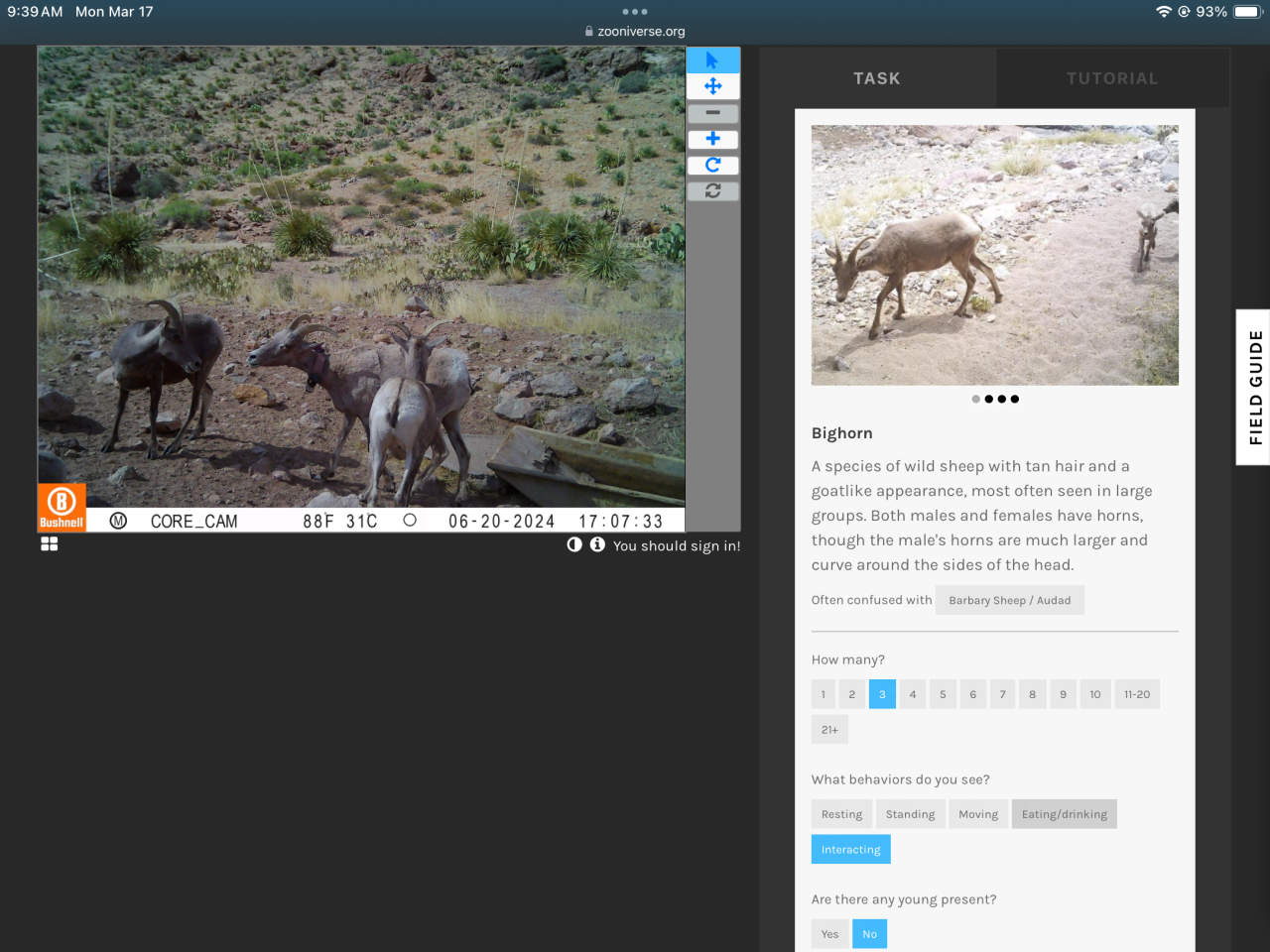This screenshot has width=1270, height=952.
Task: Mark the Standing behavior
Action: tap(910, 814)
